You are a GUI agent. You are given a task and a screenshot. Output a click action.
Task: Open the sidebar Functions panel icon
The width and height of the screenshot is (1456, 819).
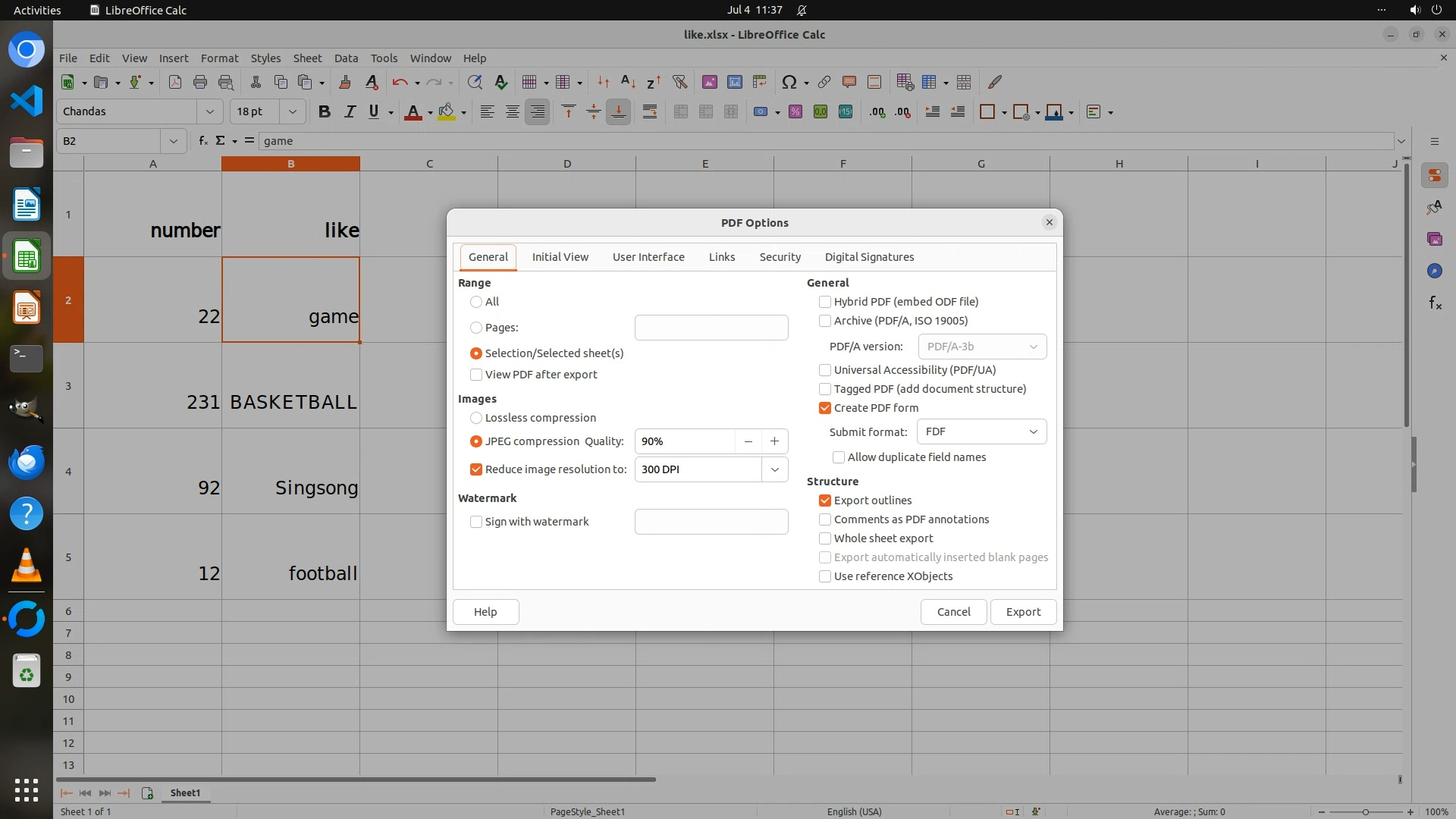pos(1435,303)
